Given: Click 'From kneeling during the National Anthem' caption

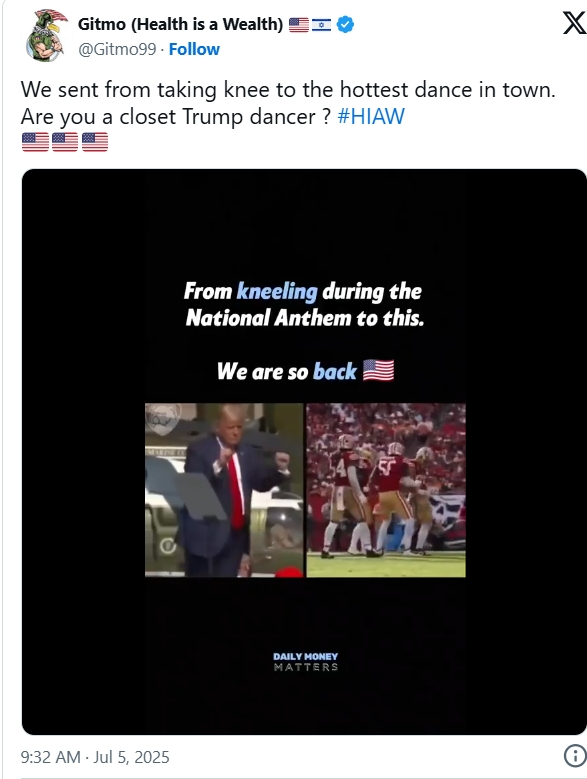Looking at the screenshot, I should (x=304, y=304).
